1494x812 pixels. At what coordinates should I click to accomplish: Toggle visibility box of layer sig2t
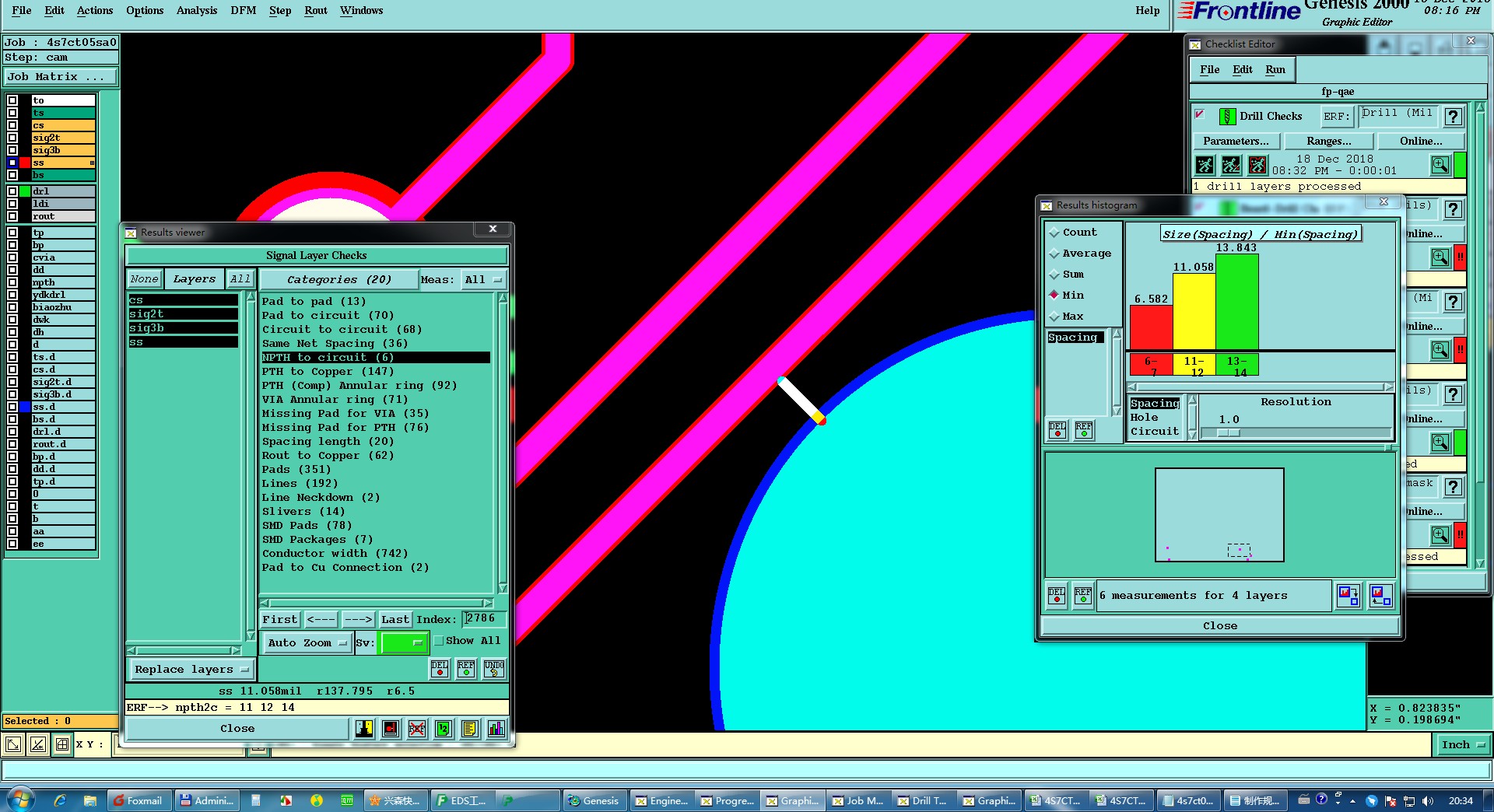tap(12, 138)
